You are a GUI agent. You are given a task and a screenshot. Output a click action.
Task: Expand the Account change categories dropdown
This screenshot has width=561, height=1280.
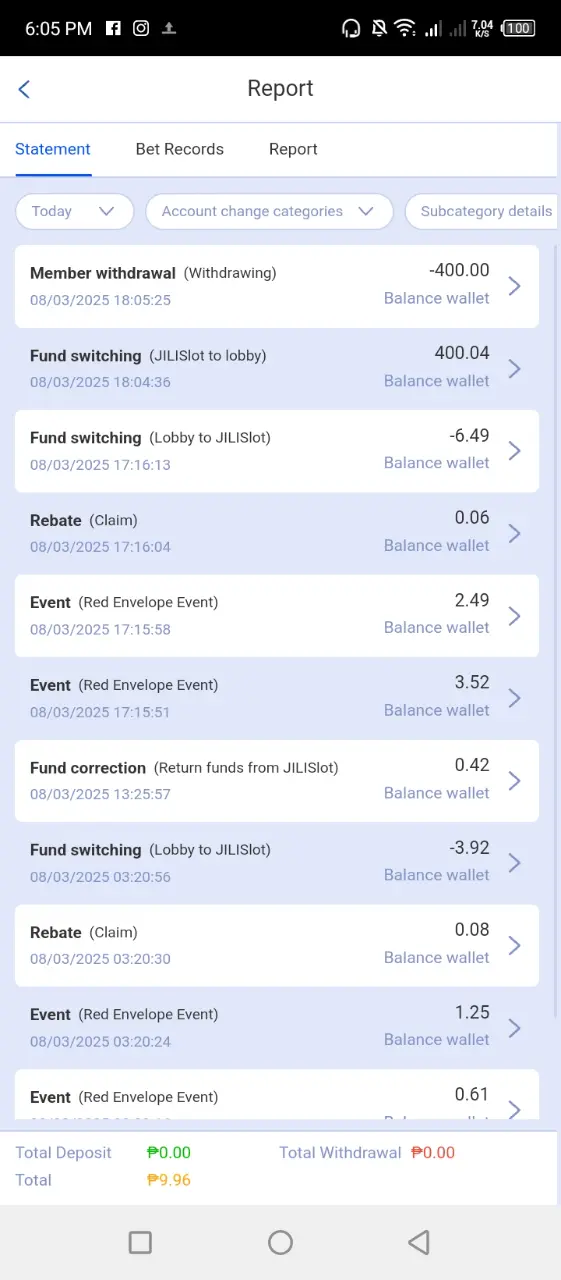pyautogui.click(x=269, y=211)
